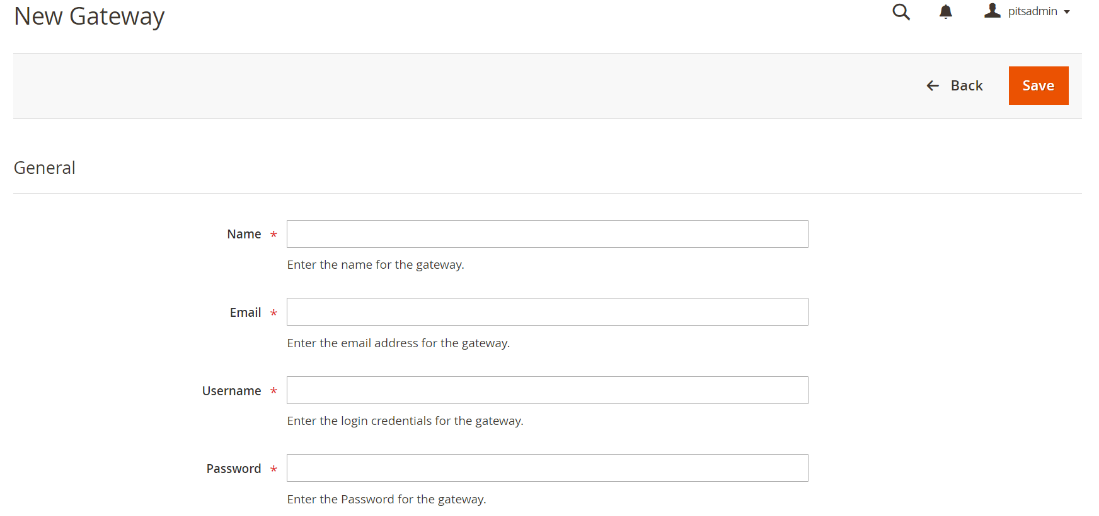Focus the Name input field

pyautogui.click(x=547, y=234)
